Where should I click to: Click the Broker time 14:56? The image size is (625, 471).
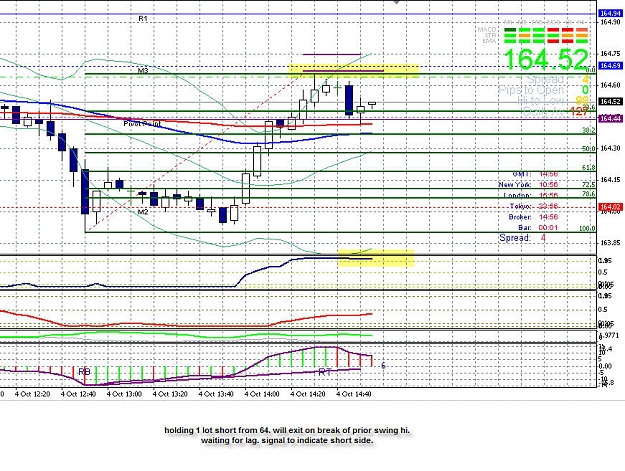[548, 217]
